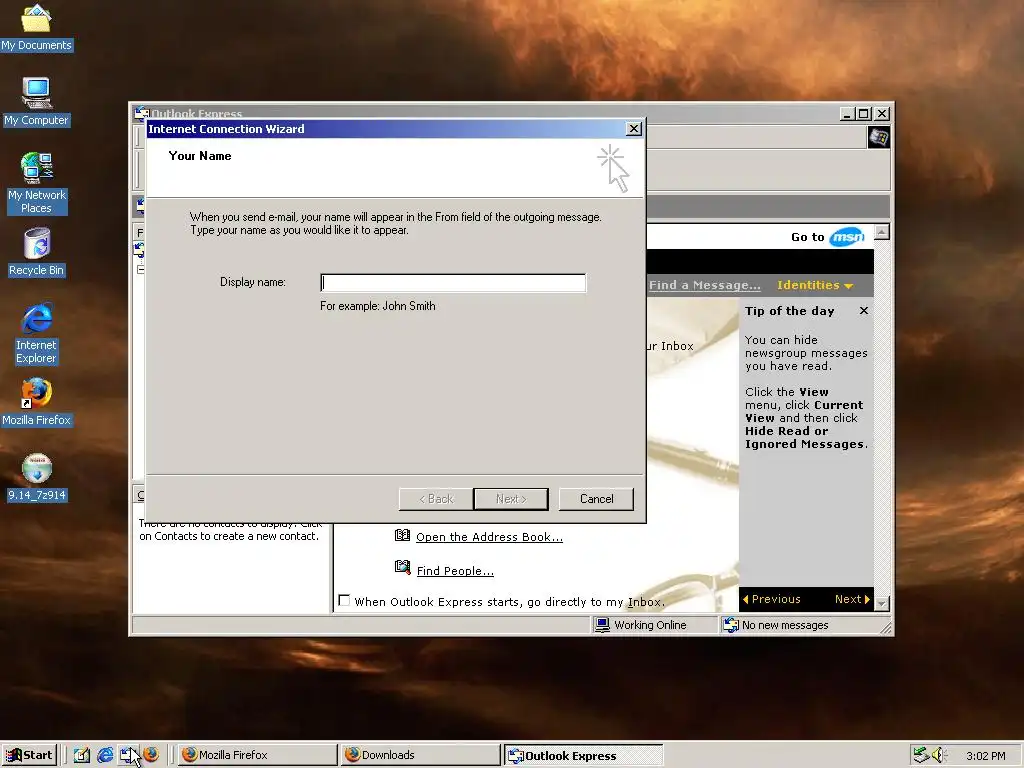This screenshot has height=768, width=1024.
Task: Switch to the Downloads taskbar button
Action: (x=420, y=755)
